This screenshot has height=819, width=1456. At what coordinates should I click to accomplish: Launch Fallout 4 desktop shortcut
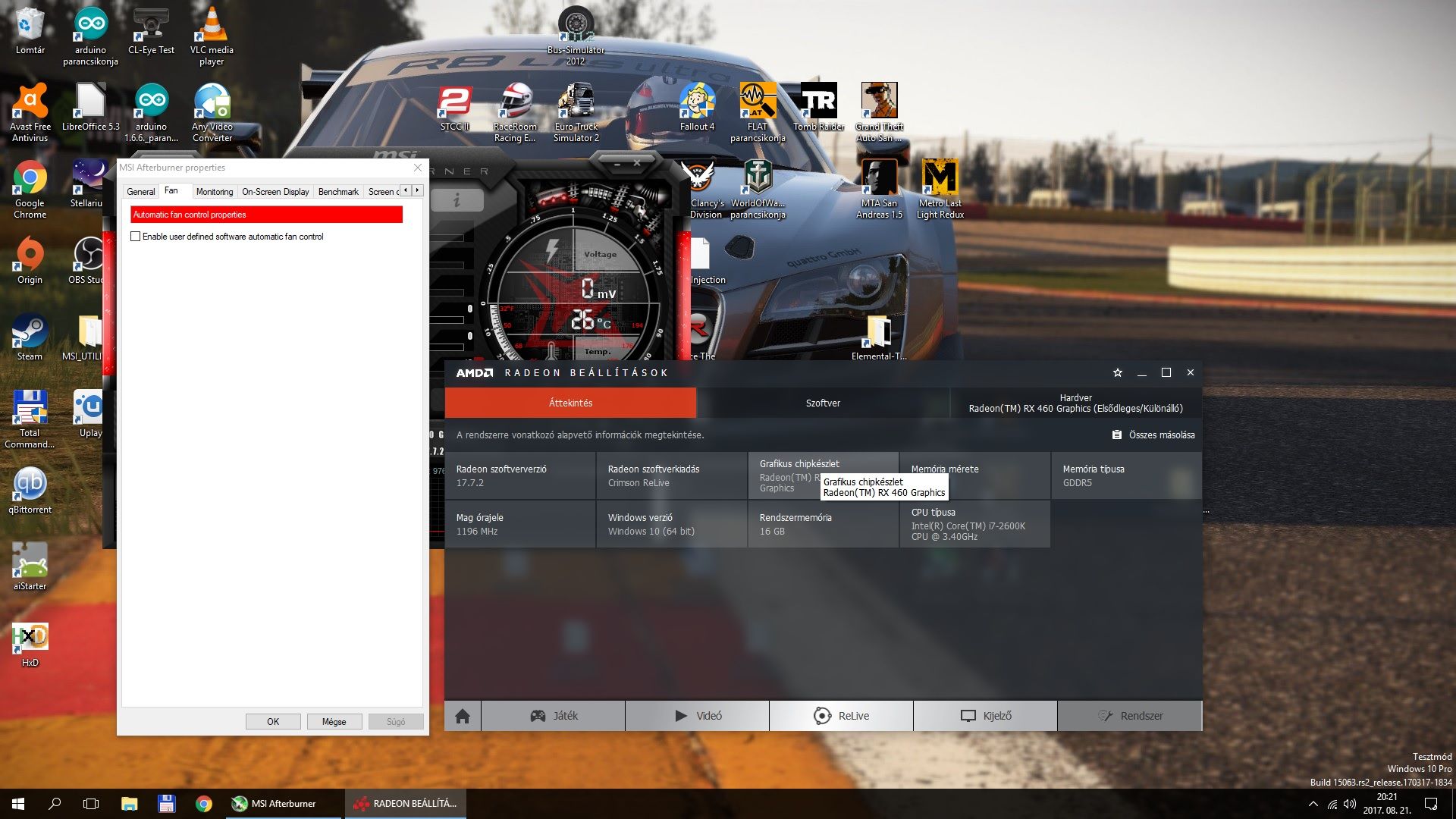coord(697,107)
